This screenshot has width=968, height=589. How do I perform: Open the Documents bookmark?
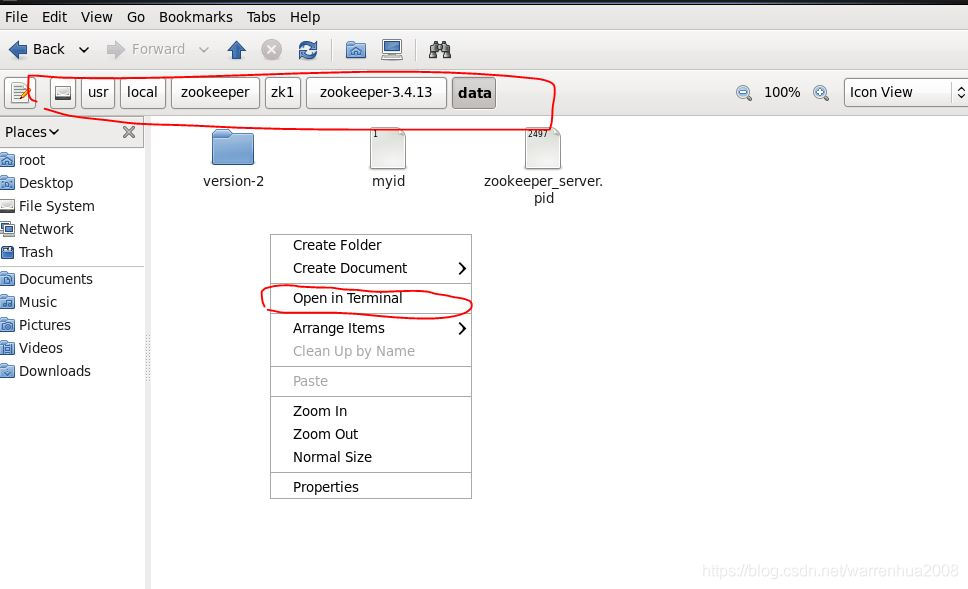pyautogui.click(x=47, y=279)
